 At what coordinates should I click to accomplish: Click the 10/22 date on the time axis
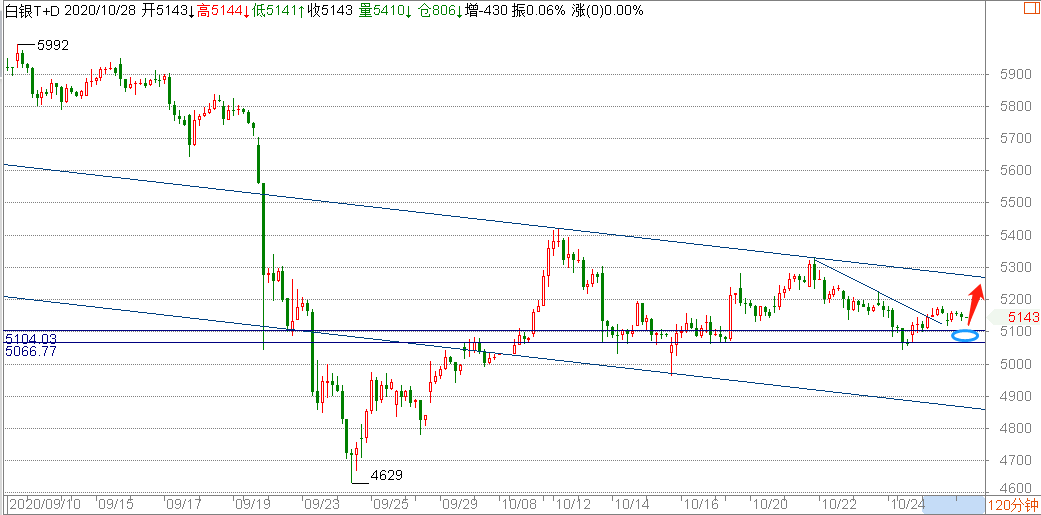[x=837, y=504]
